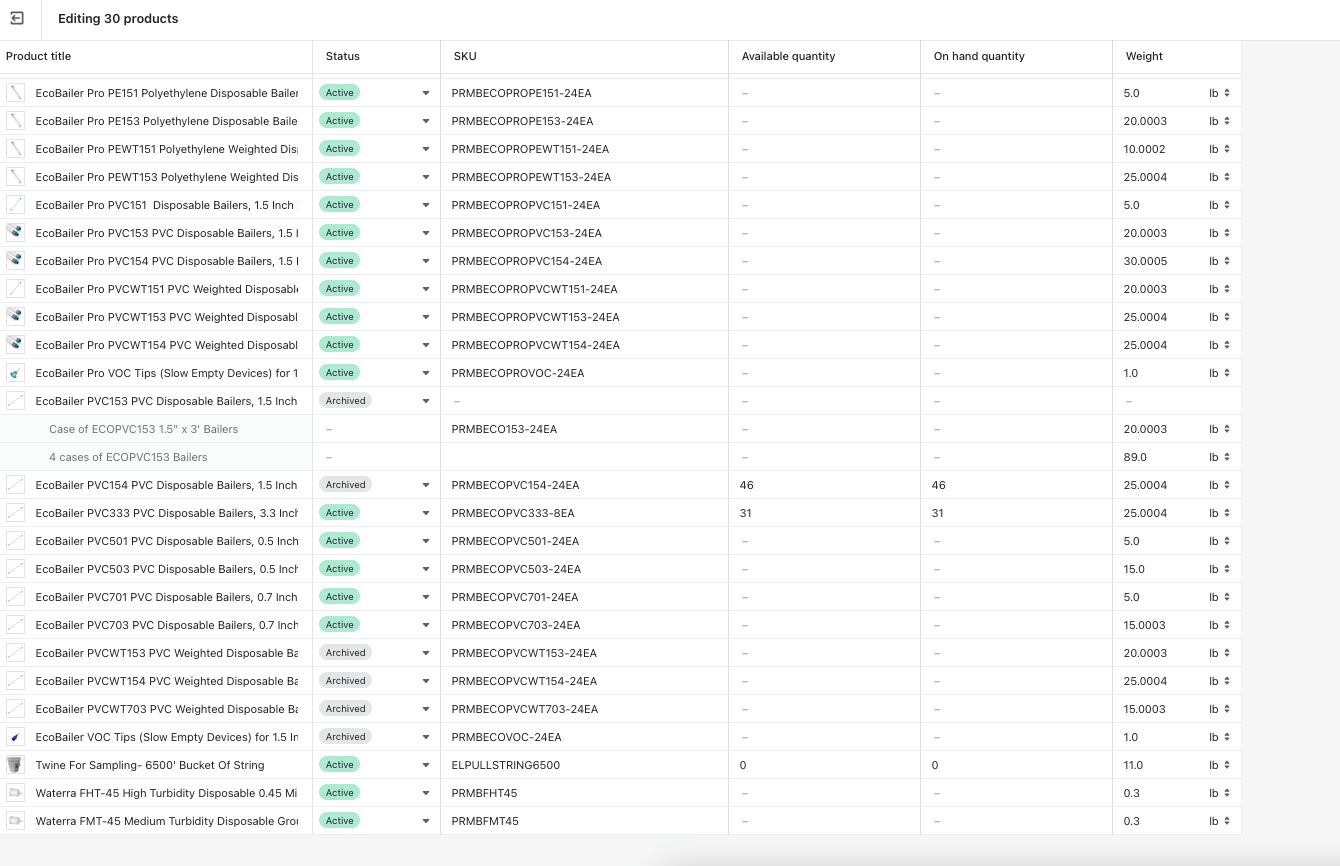The image size is (1340, 866).
Task: Click the SKU column header
Action: (x=465, y=56)
